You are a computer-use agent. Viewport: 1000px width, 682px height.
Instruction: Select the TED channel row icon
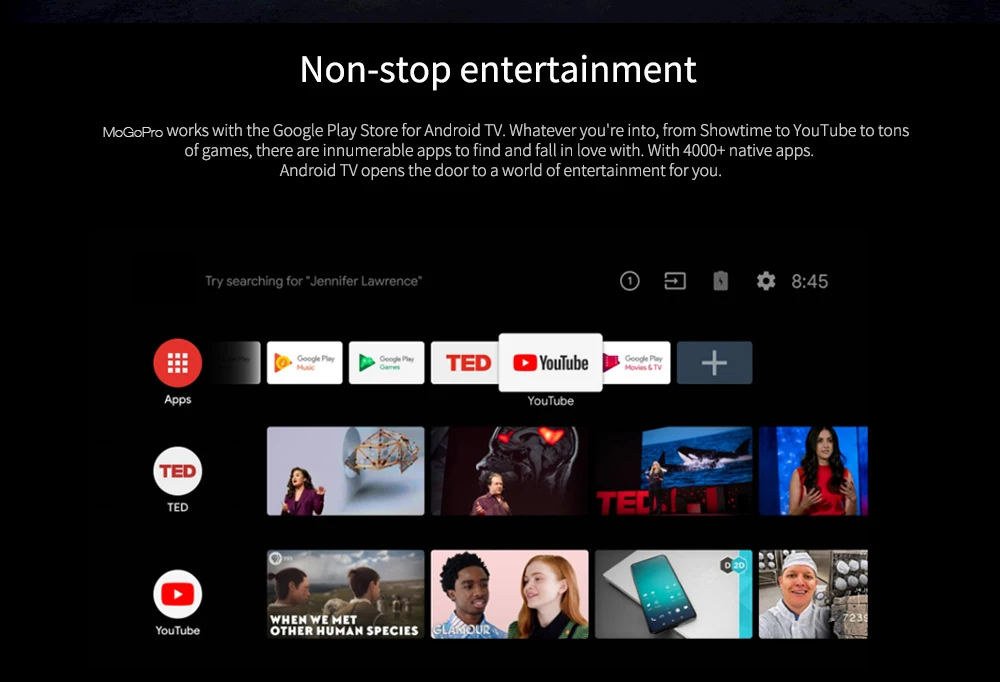(x=177, y=471)
